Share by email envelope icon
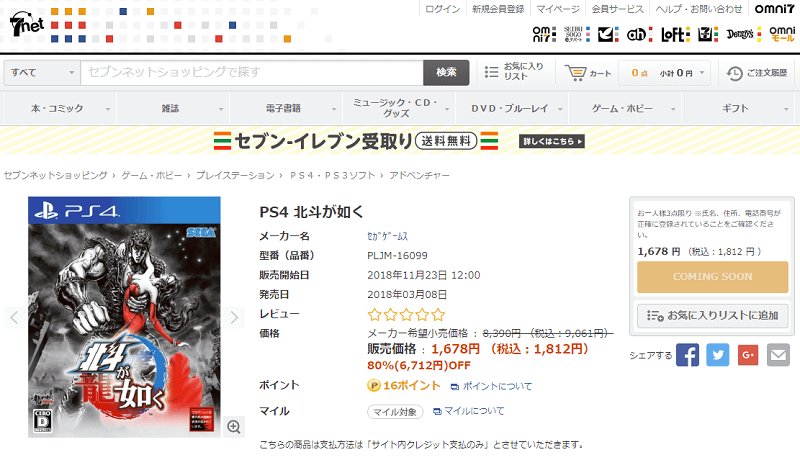The image size is (800, 460). [x=778, y=355]
